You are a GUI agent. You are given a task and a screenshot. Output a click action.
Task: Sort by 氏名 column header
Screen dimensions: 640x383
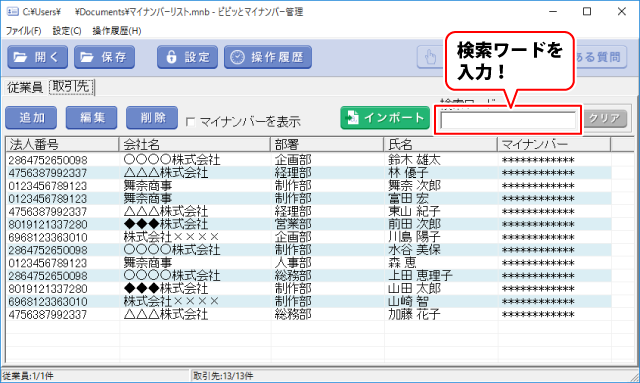tap(440, 144)
